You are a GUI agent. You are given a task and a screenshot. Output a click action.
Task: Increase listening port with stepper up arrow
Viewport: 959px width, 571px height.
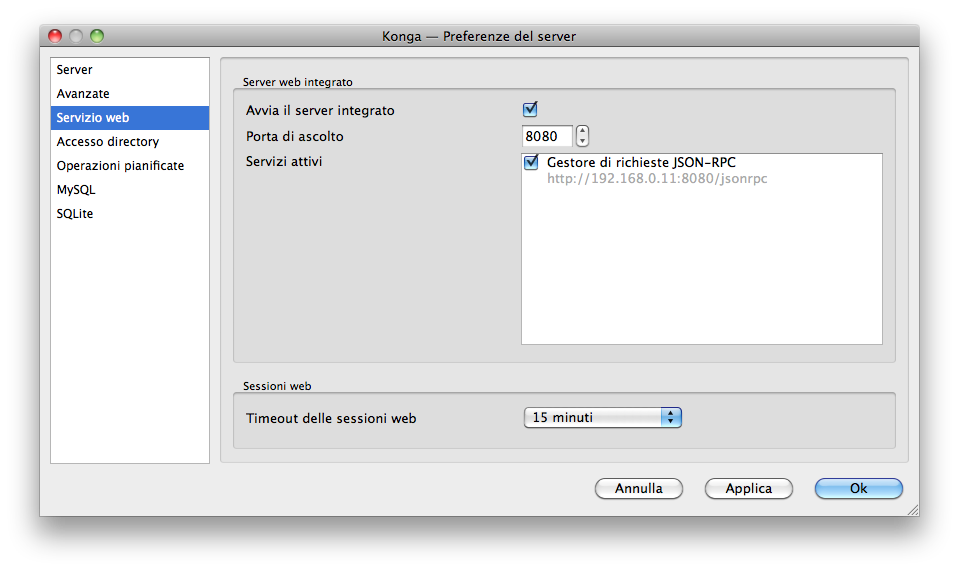[583, 131]
